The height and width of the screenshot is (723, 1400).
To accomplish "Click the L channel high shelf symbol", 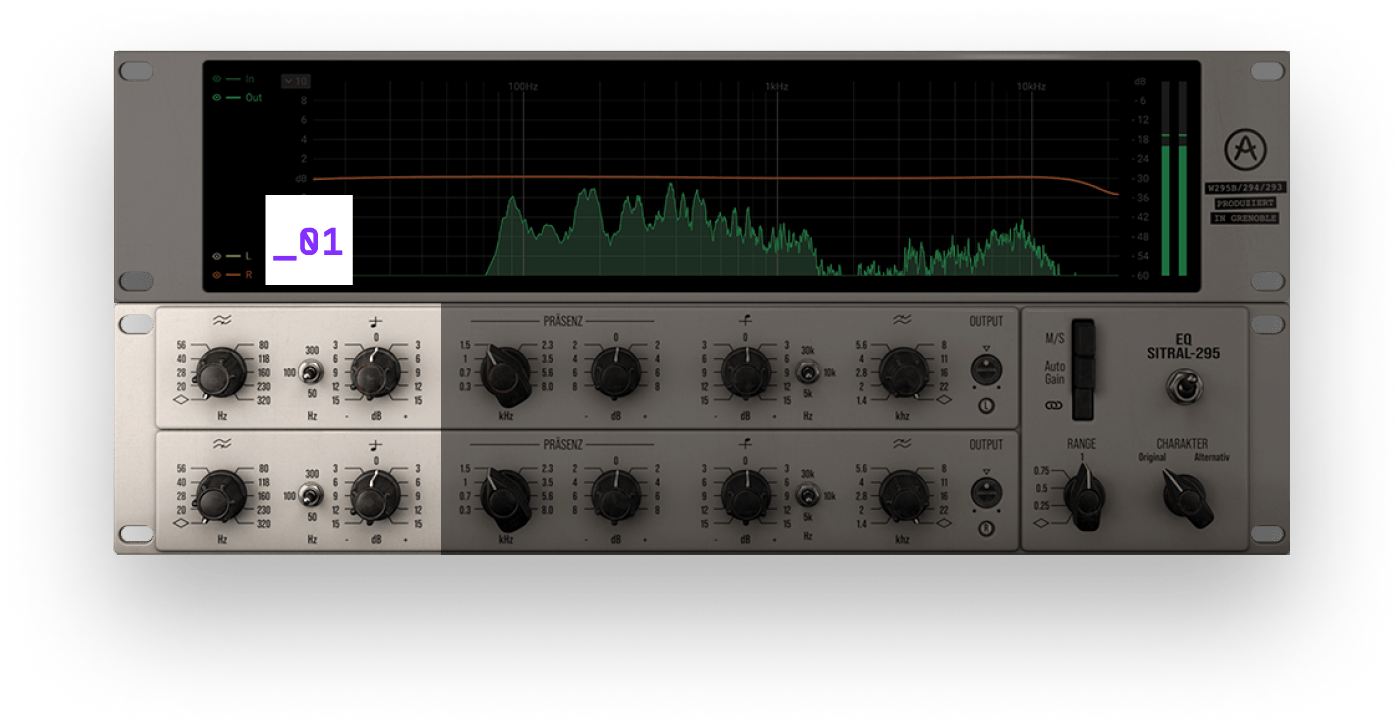I will (x=745, y=321).
